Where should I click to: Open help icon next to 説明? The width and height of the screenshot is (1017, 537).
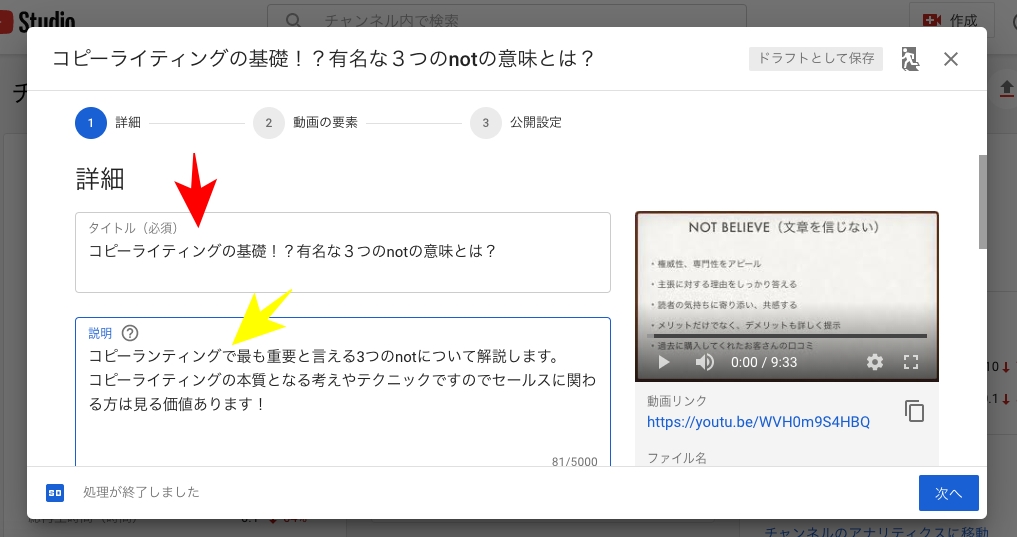tap(130, 334)
